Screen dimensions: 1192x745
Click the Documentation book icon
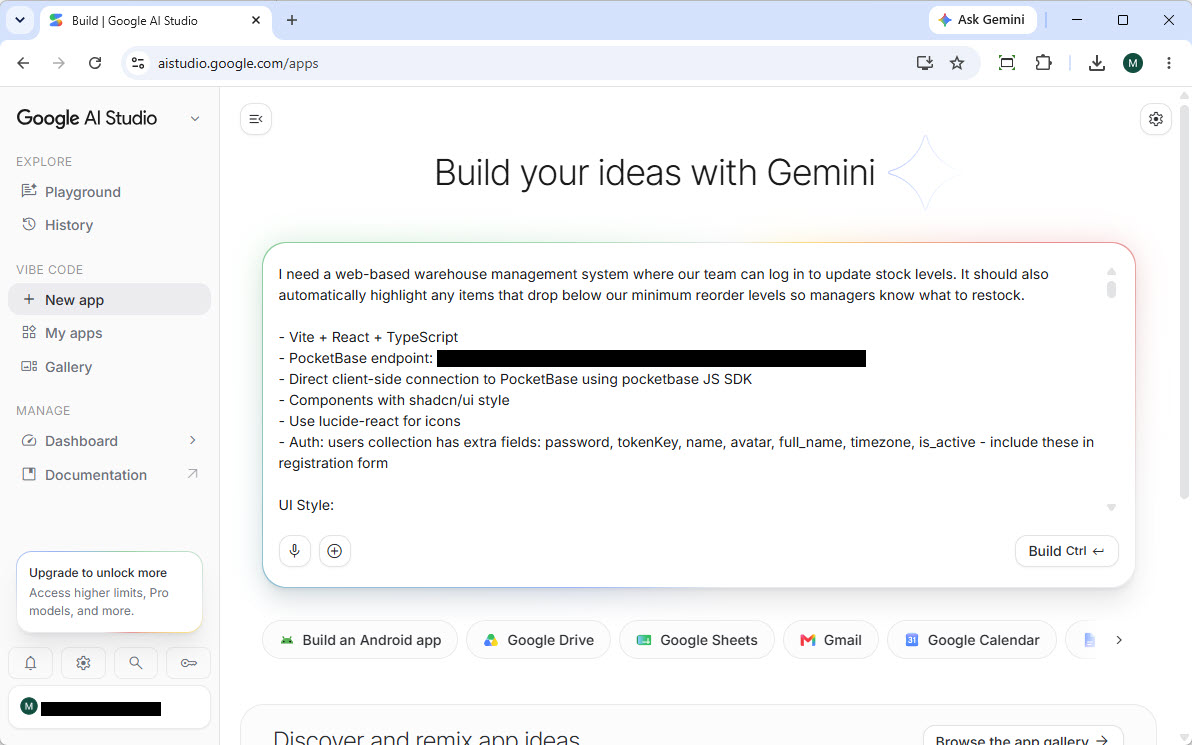coord(29,474)
